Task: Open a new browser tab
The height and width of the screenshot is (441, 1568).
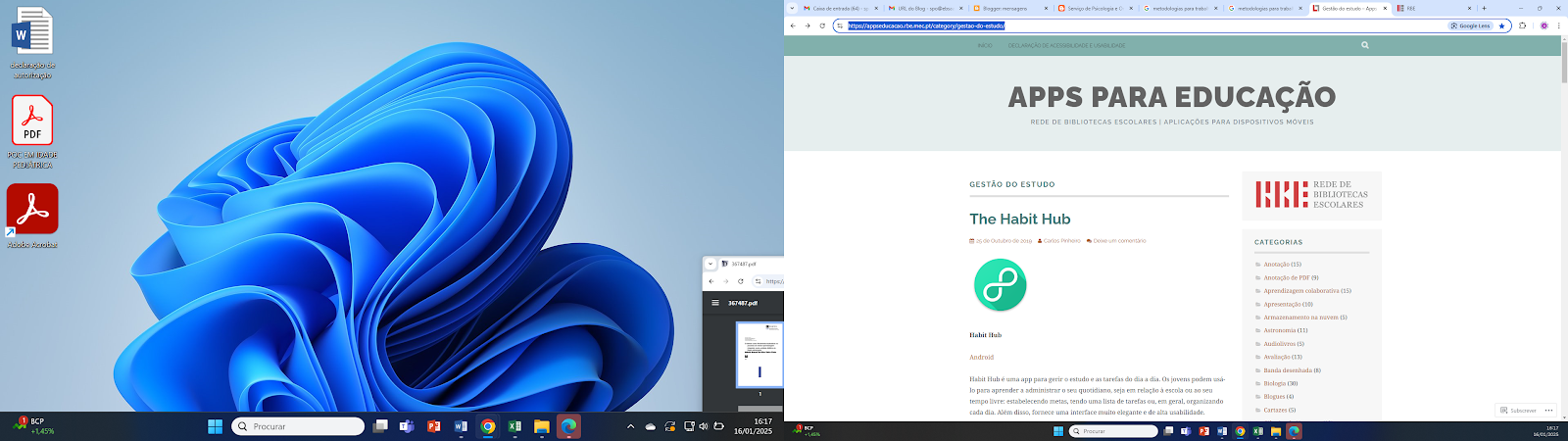Action: click(x=1484, y=8)
